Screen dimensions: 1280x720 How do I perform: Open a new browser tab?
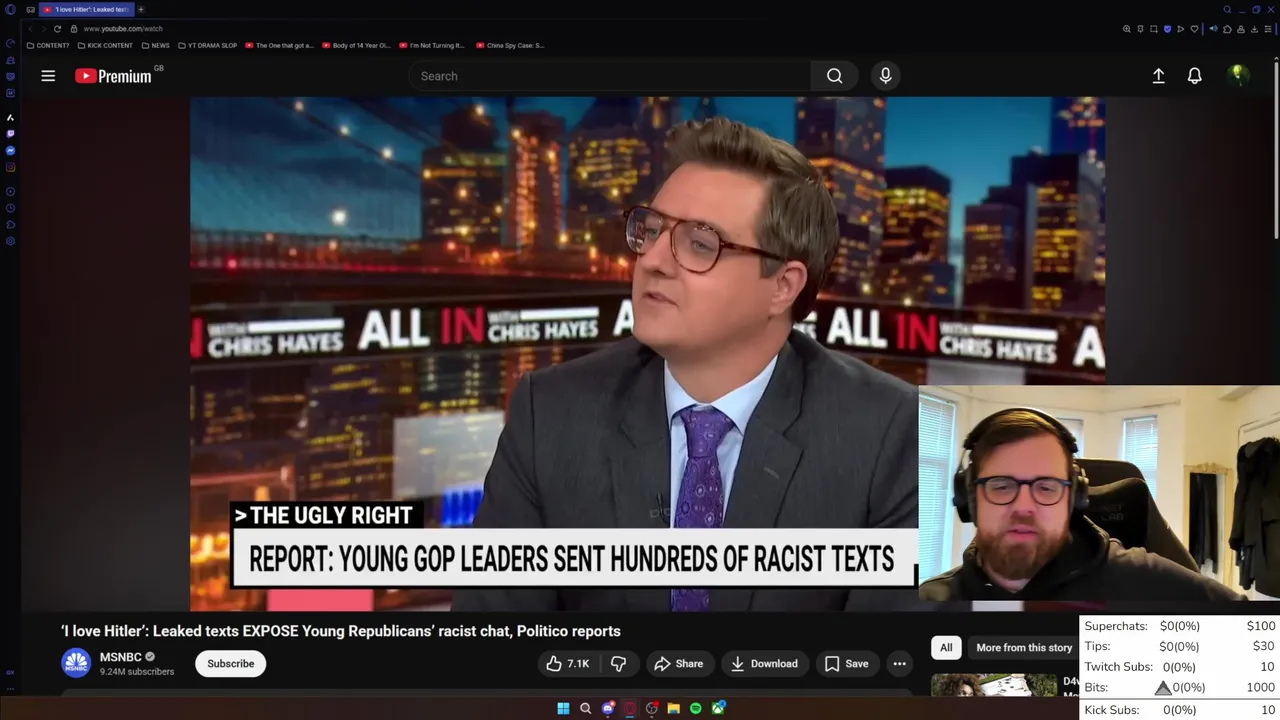pyautogui.click(x=141, y=9)
